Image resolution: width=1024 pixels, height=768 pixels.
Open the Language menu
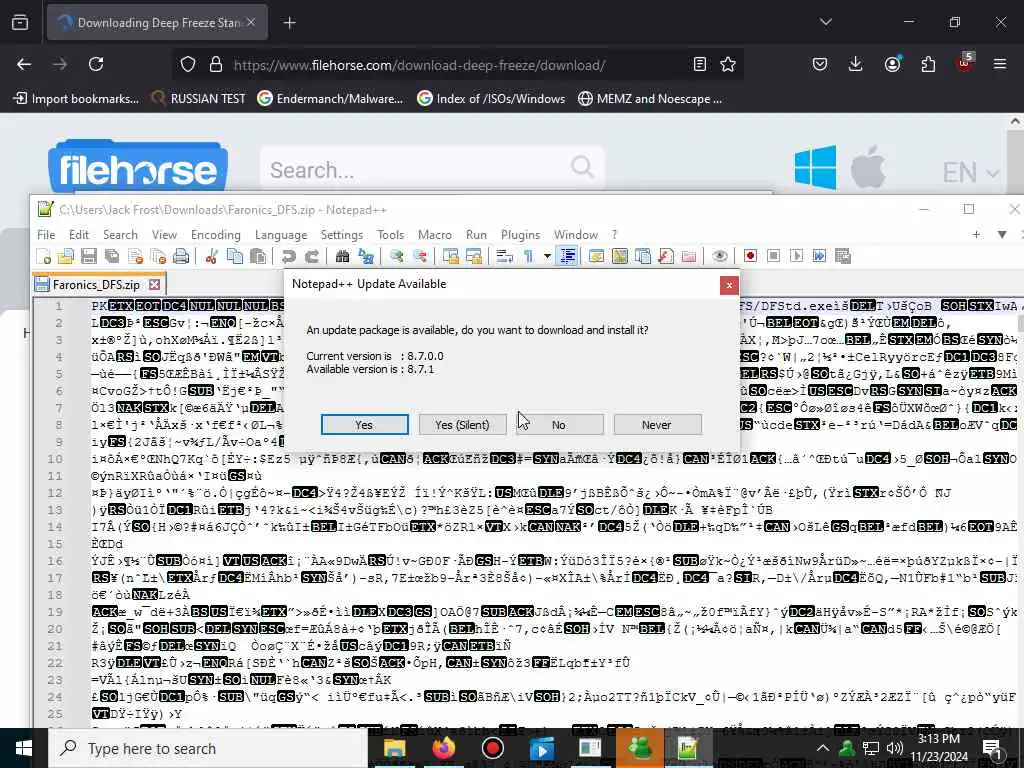pos(281,234)
